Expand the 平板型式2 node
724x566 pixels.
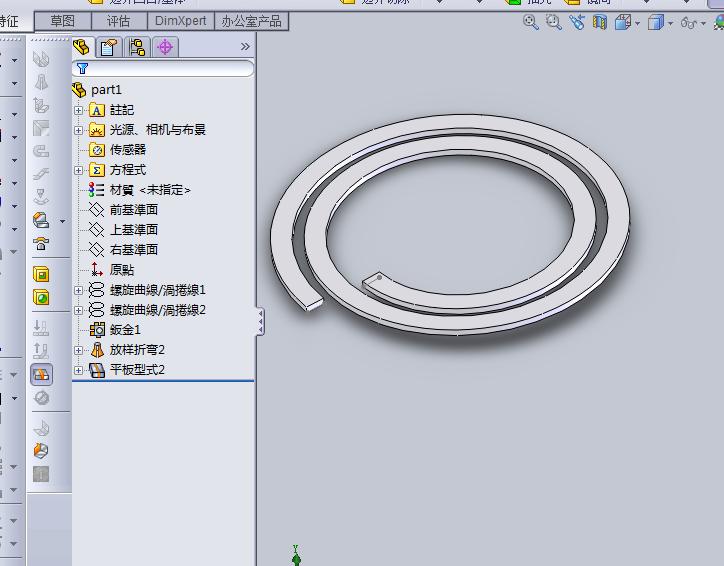[78, 370]
